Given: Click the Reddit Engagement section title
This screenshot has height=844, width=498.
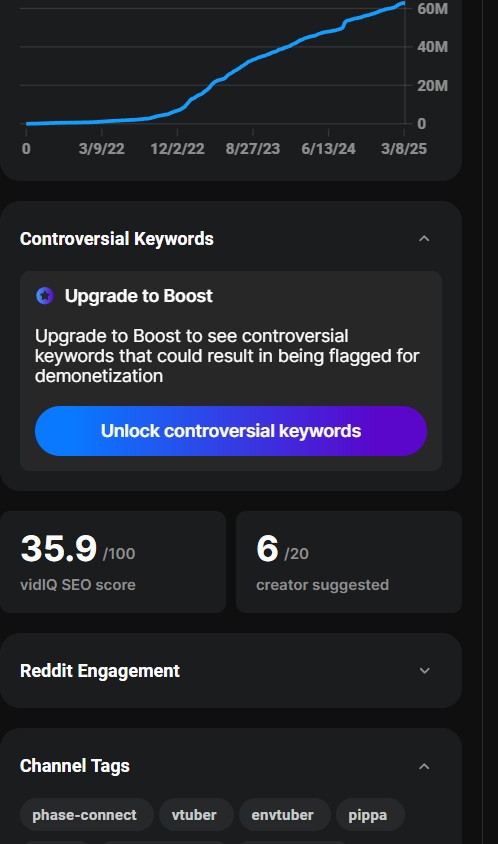Looking at the screenshot, I should click(100, 671).
